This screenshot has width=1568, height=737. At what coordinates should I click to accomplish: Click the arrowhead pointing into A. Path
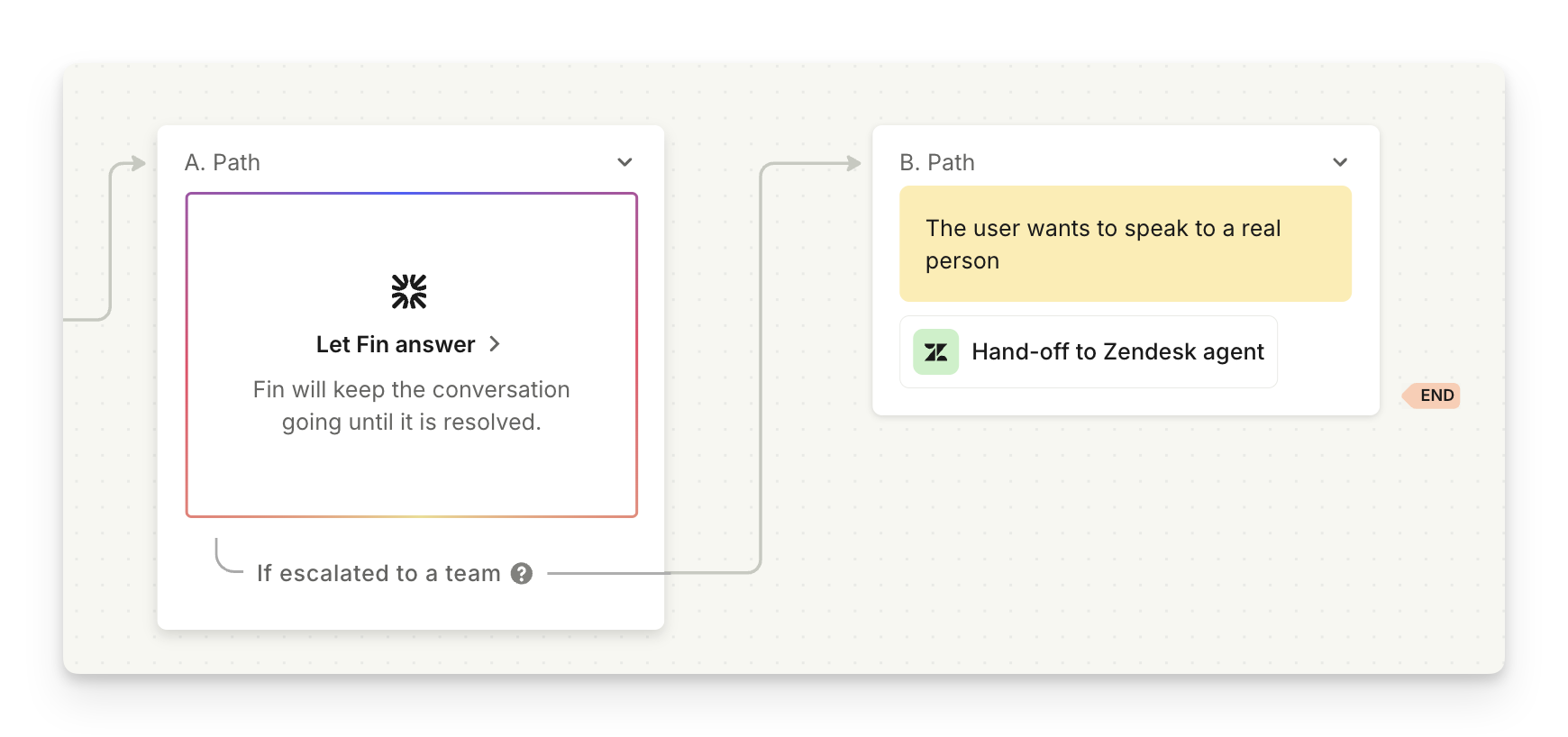(x=137, y=163)
